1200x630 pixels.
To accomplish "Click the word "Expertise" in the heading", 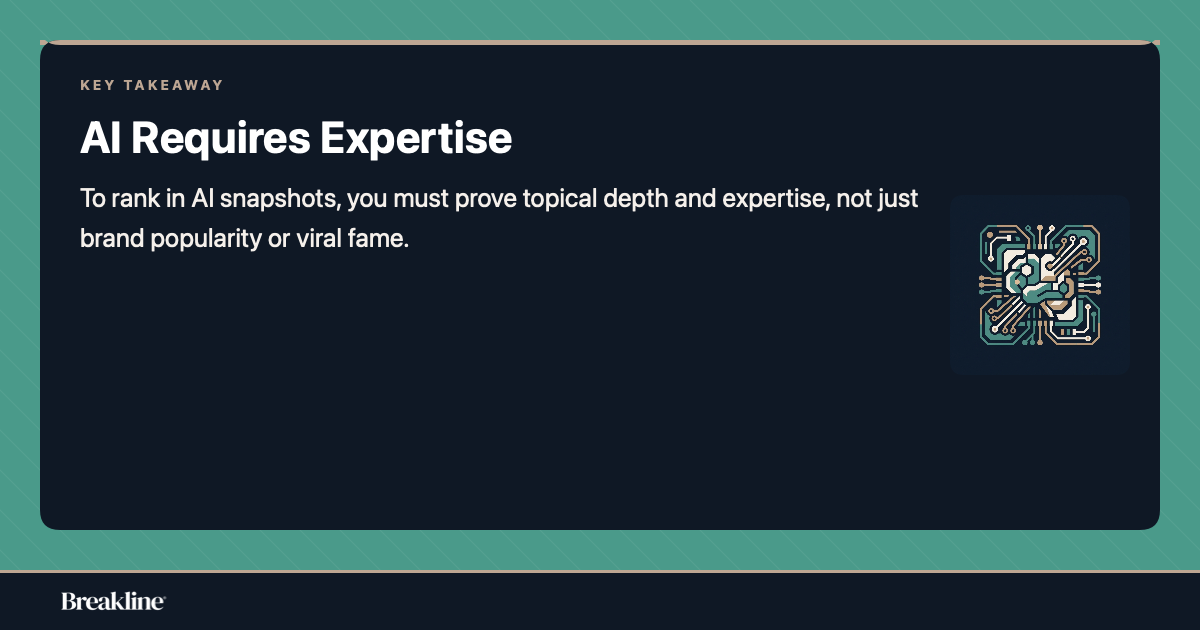I will click(416, 138).
